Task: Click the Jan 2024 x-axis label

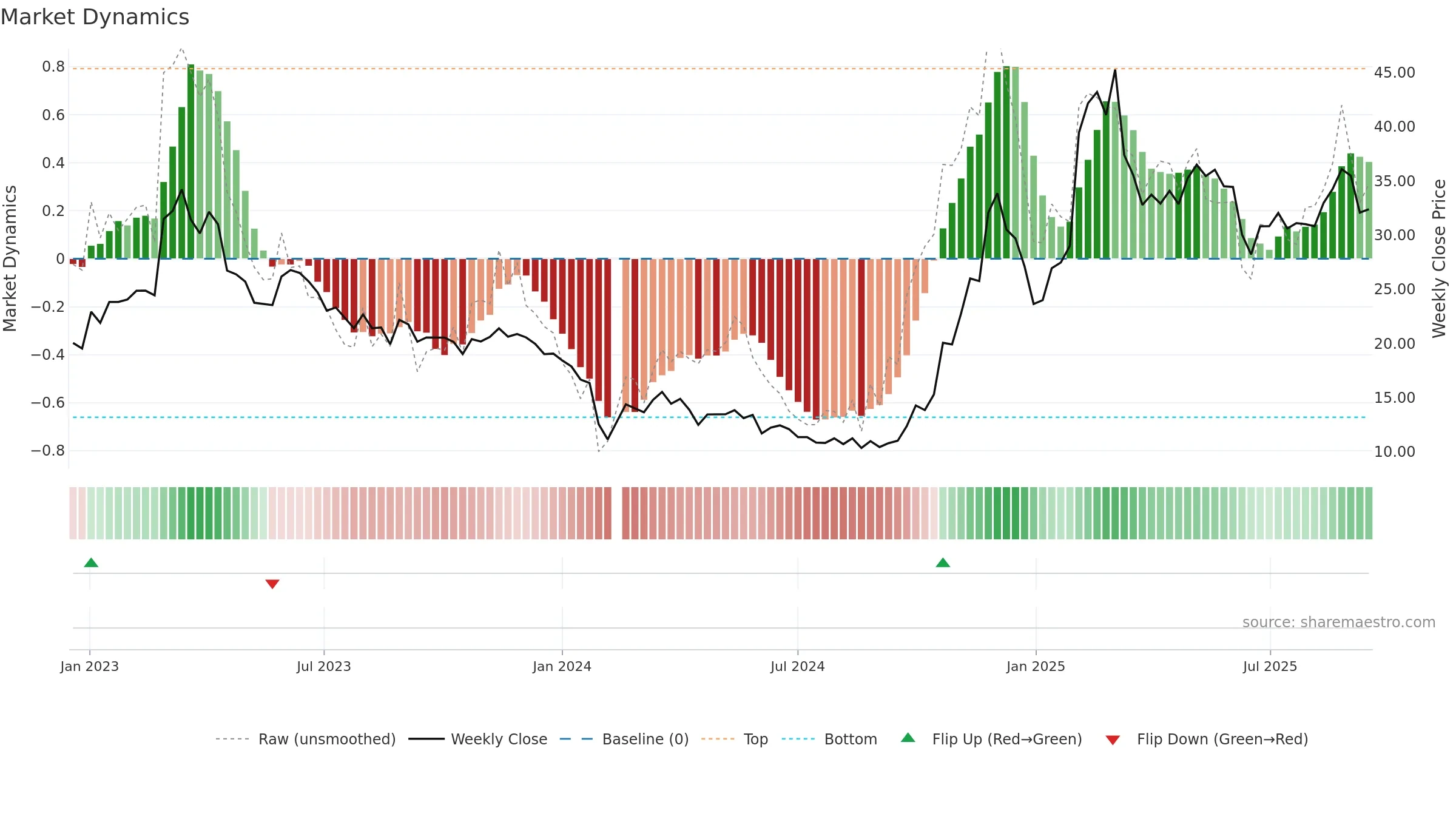Action: [x=562, y=666]
